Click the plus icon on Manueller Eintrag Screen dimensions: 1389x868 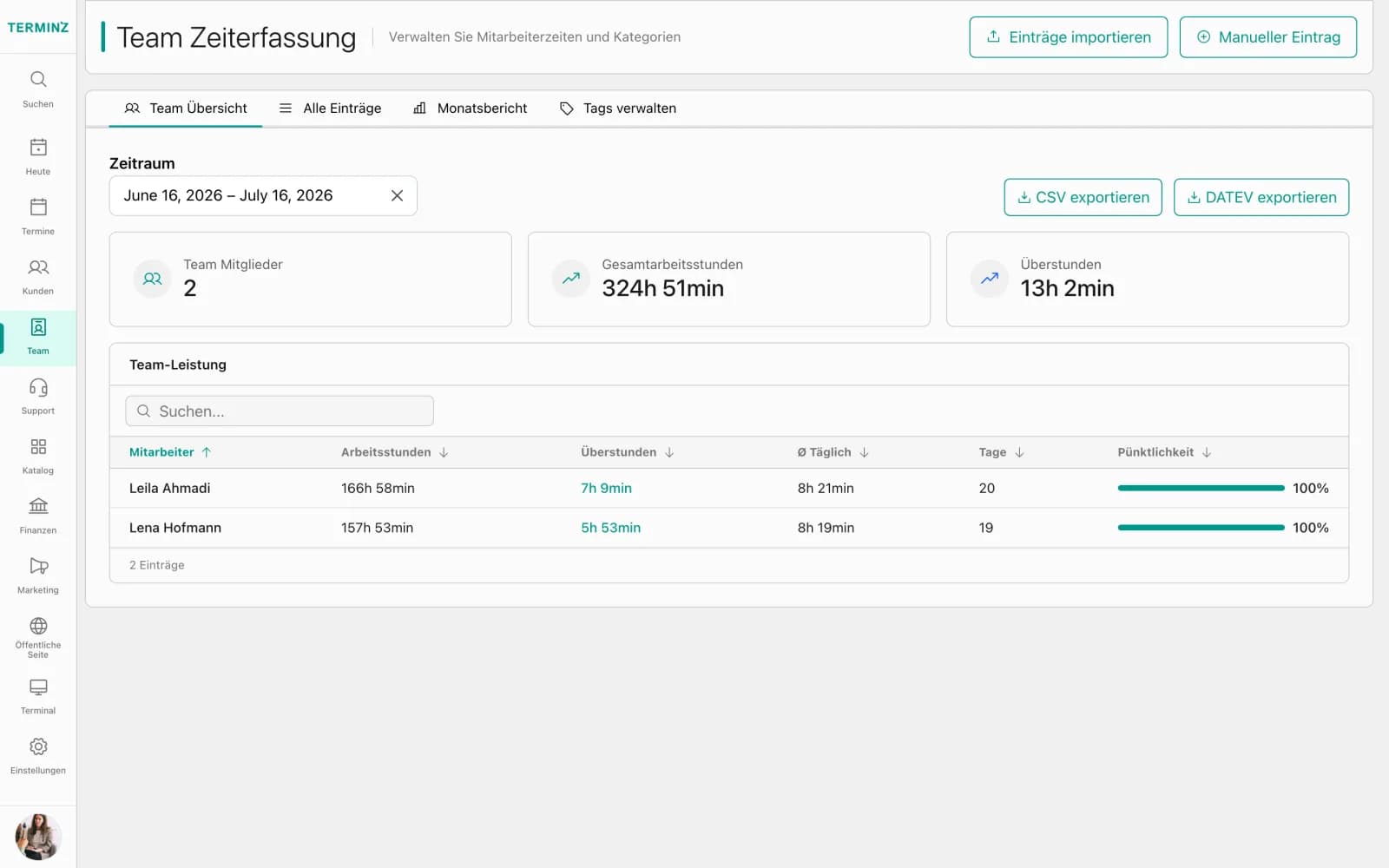1203,36
